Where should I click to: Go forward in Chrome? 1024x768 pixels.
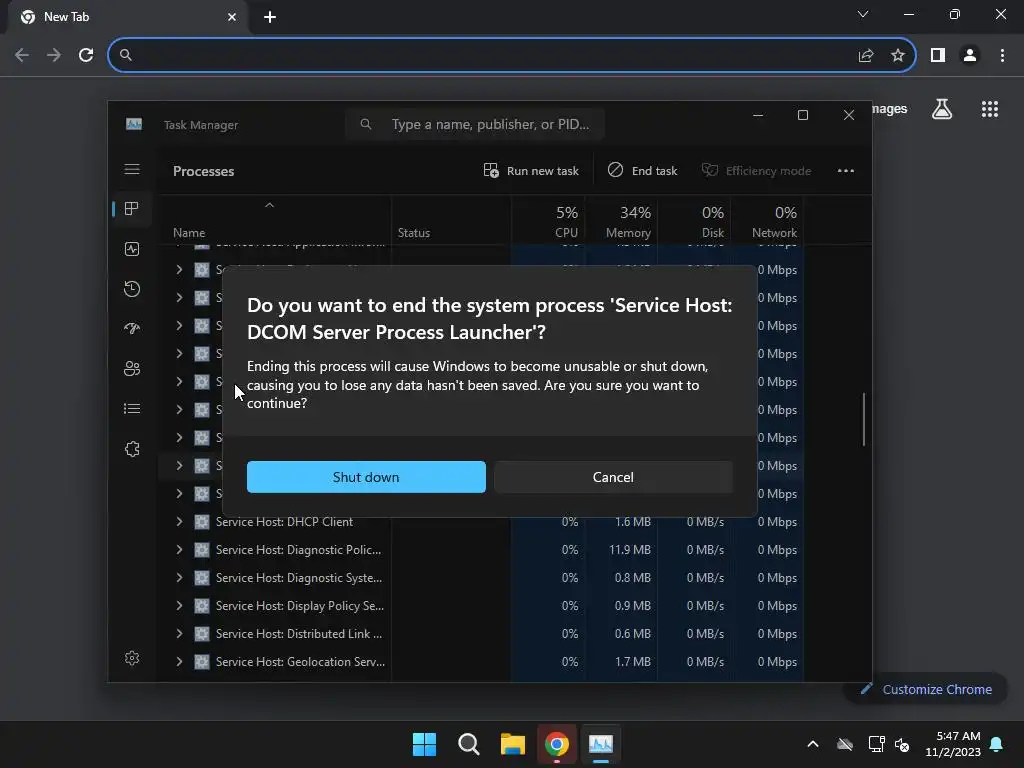point(54,55)
